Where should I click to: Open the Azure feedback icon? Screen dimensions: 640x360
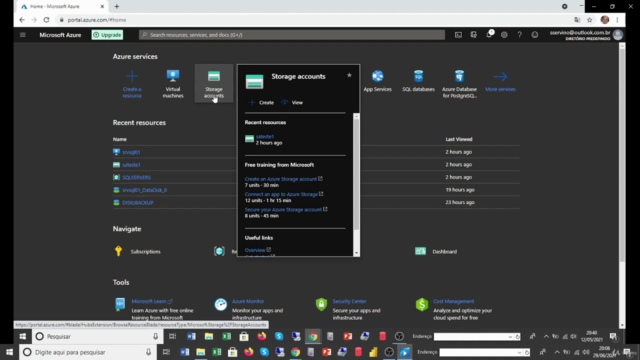coord(535,35)
